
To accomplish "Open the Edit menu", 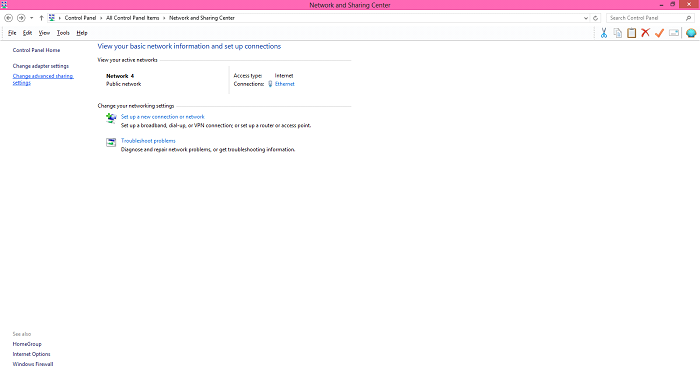I will 27,33.
